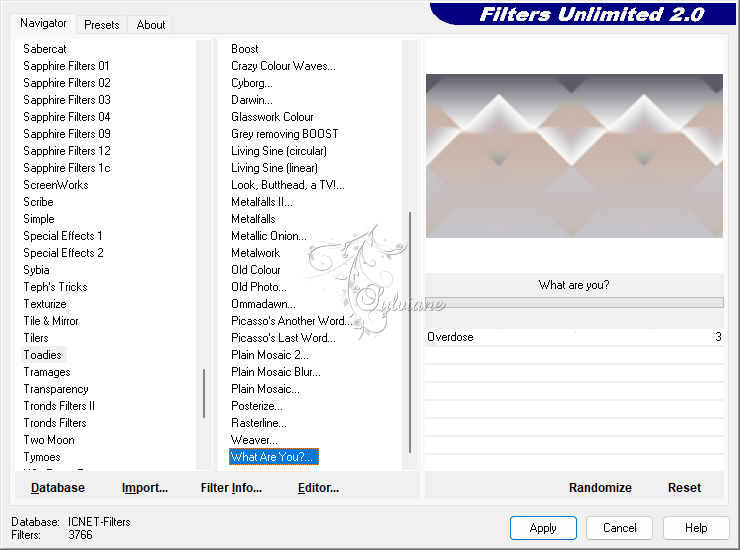Choose the Cyborg... filter
The height and width of the screenshot is (550, 740).
(x=252, y=83)
